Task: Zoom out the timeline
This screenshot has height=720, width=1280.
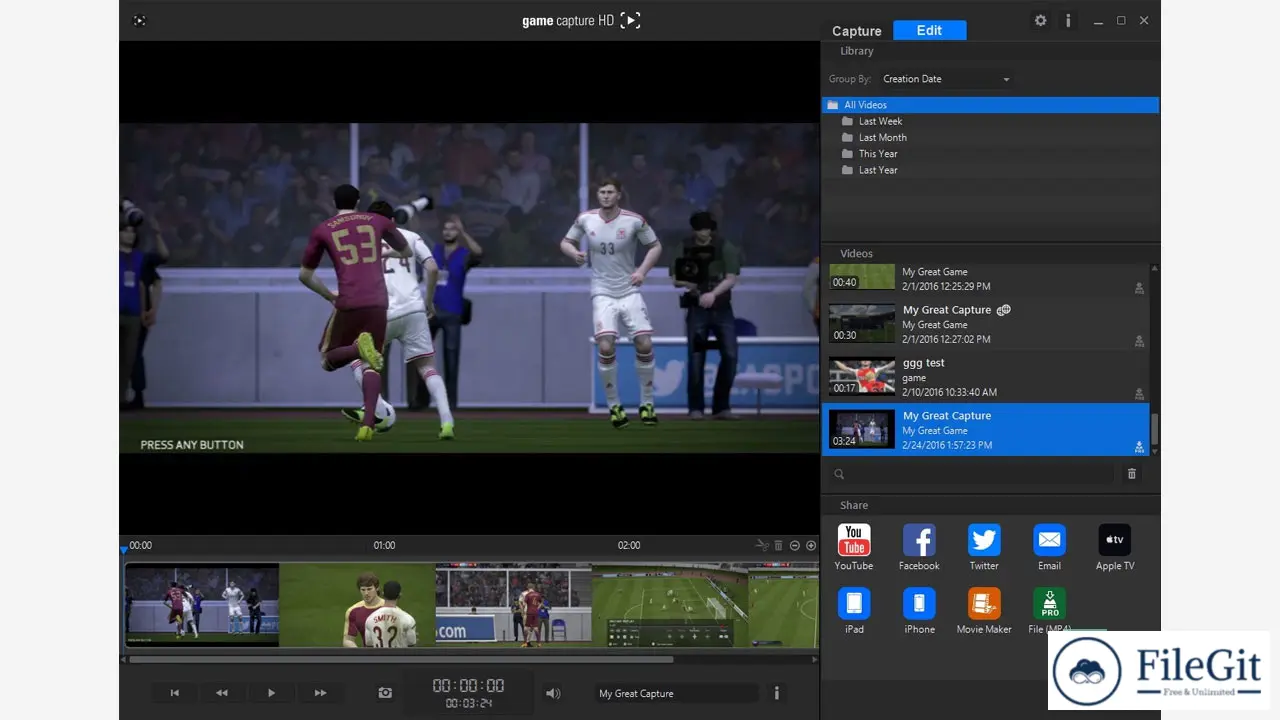Action: pos(795,545)
